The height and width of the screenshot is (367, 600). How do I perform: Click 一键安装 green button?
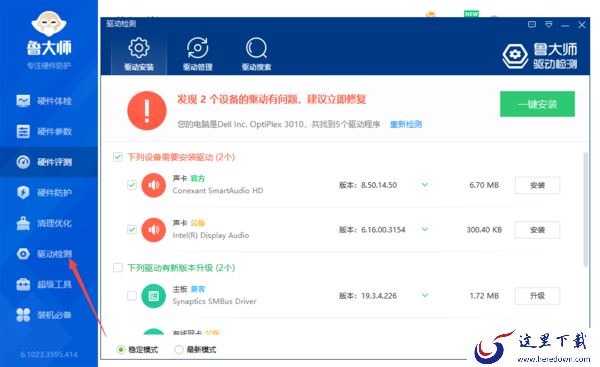537,104
